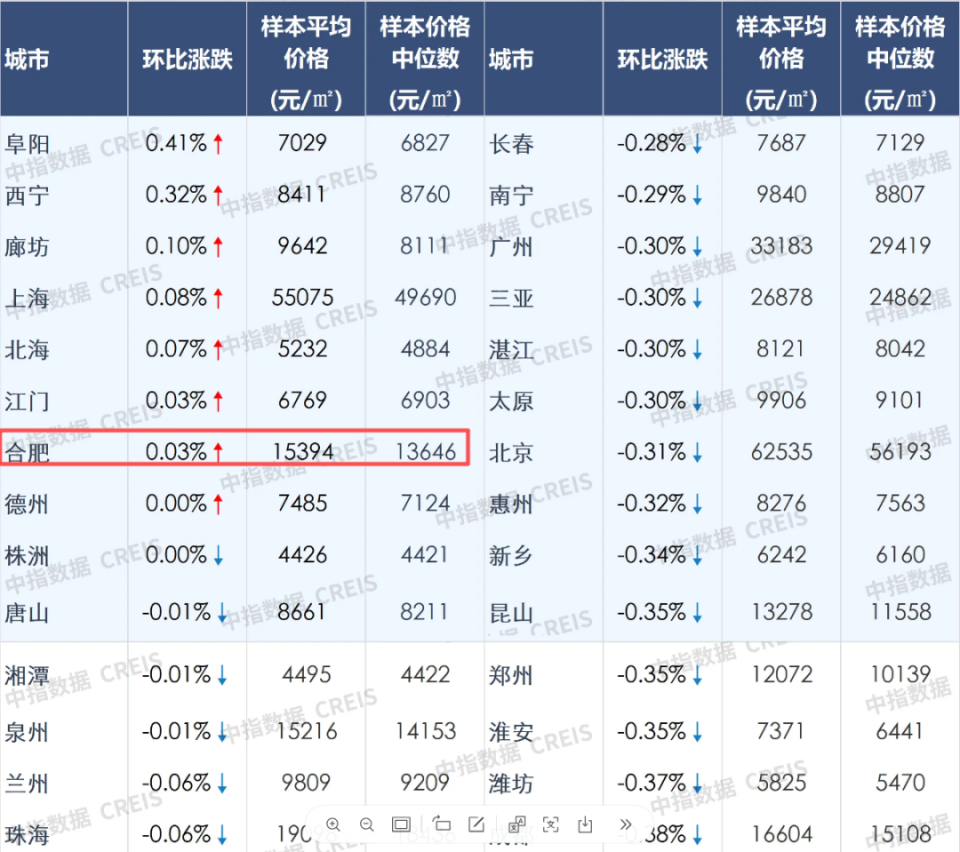Image resolution: width=960 pixels, height=852 pixels.
Task: Zoom out with the magnifier minus icon
Action: [367, 824]
